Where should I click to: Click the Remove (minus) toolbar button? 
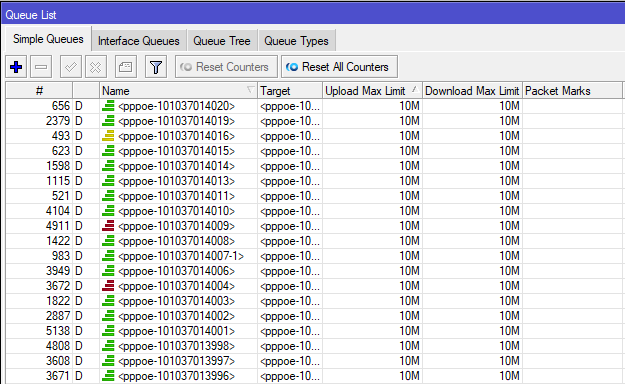click(x=41, y=67)
